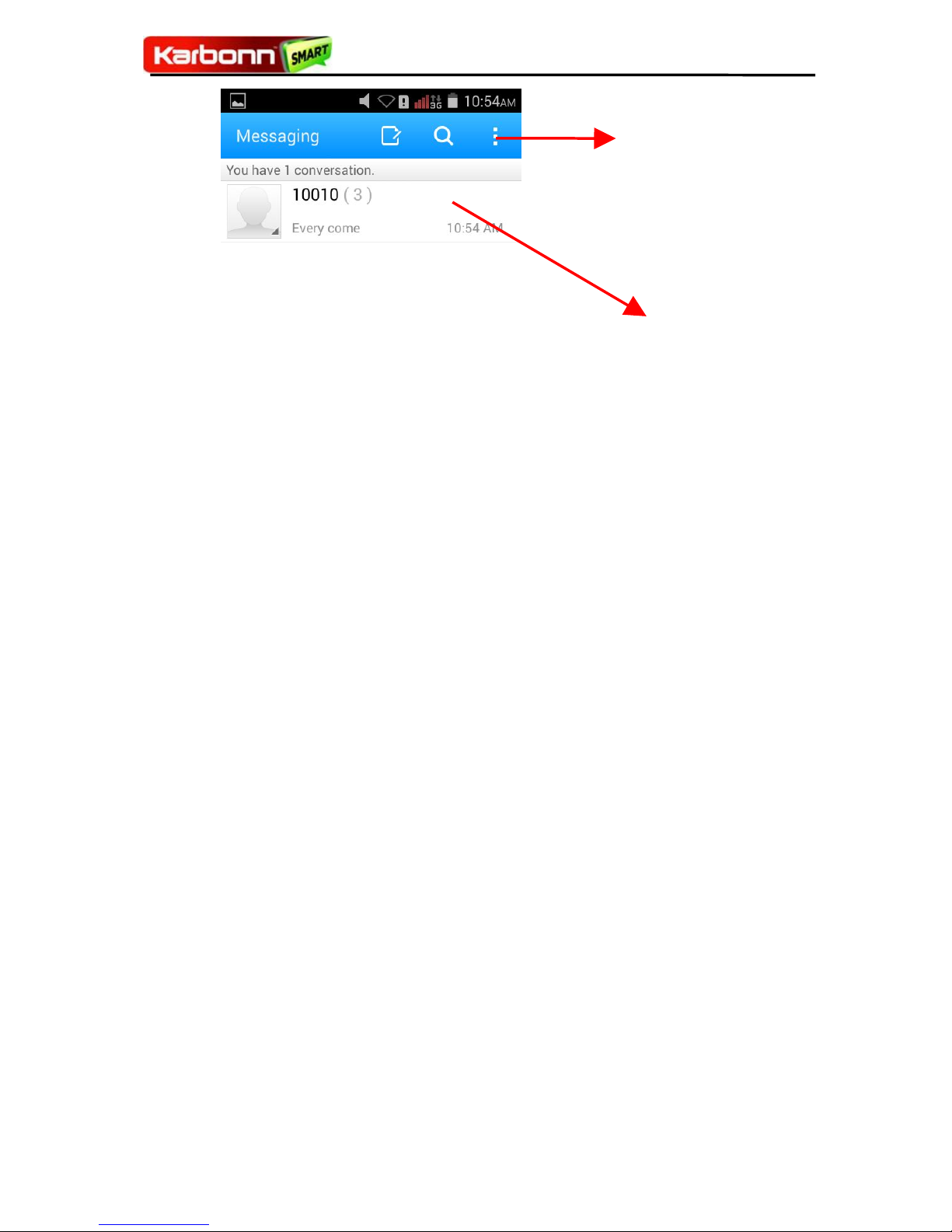
Task: Tap the (3) message count
Action: [357, 195]
